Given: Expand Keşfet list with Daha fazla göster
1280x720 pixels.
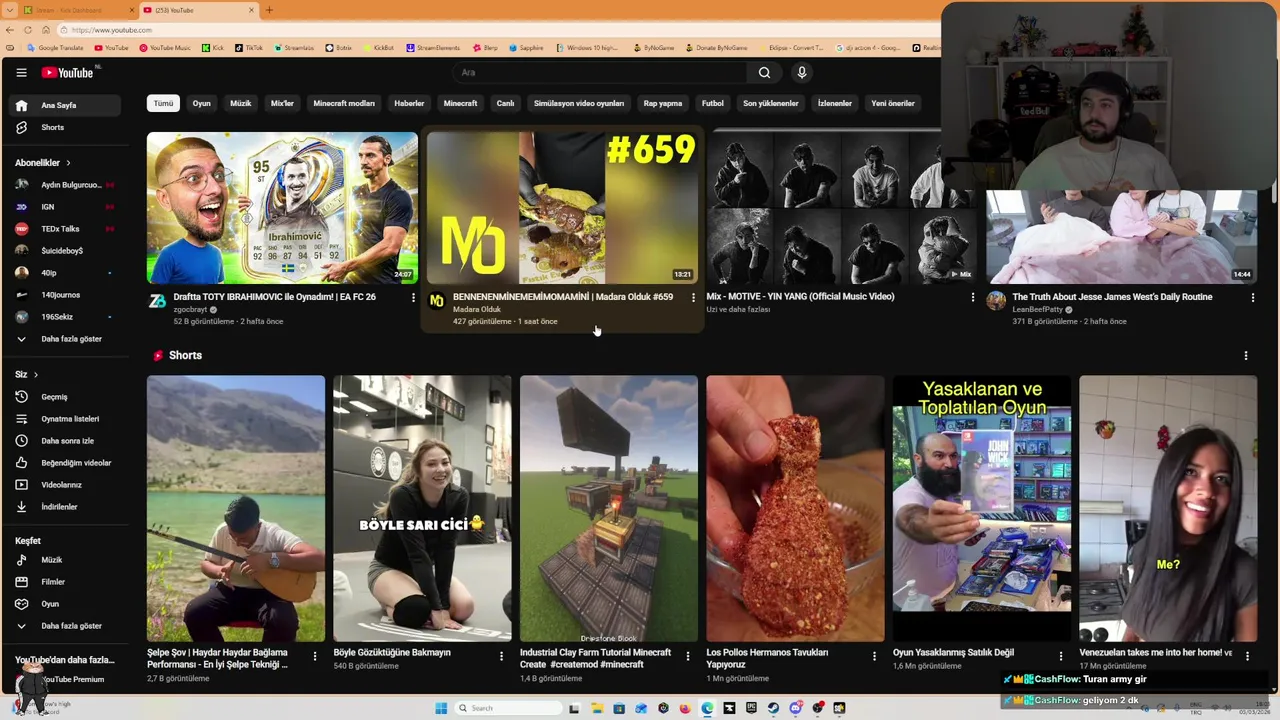Looking at the screenshot, I should click(x=66, y=626).
